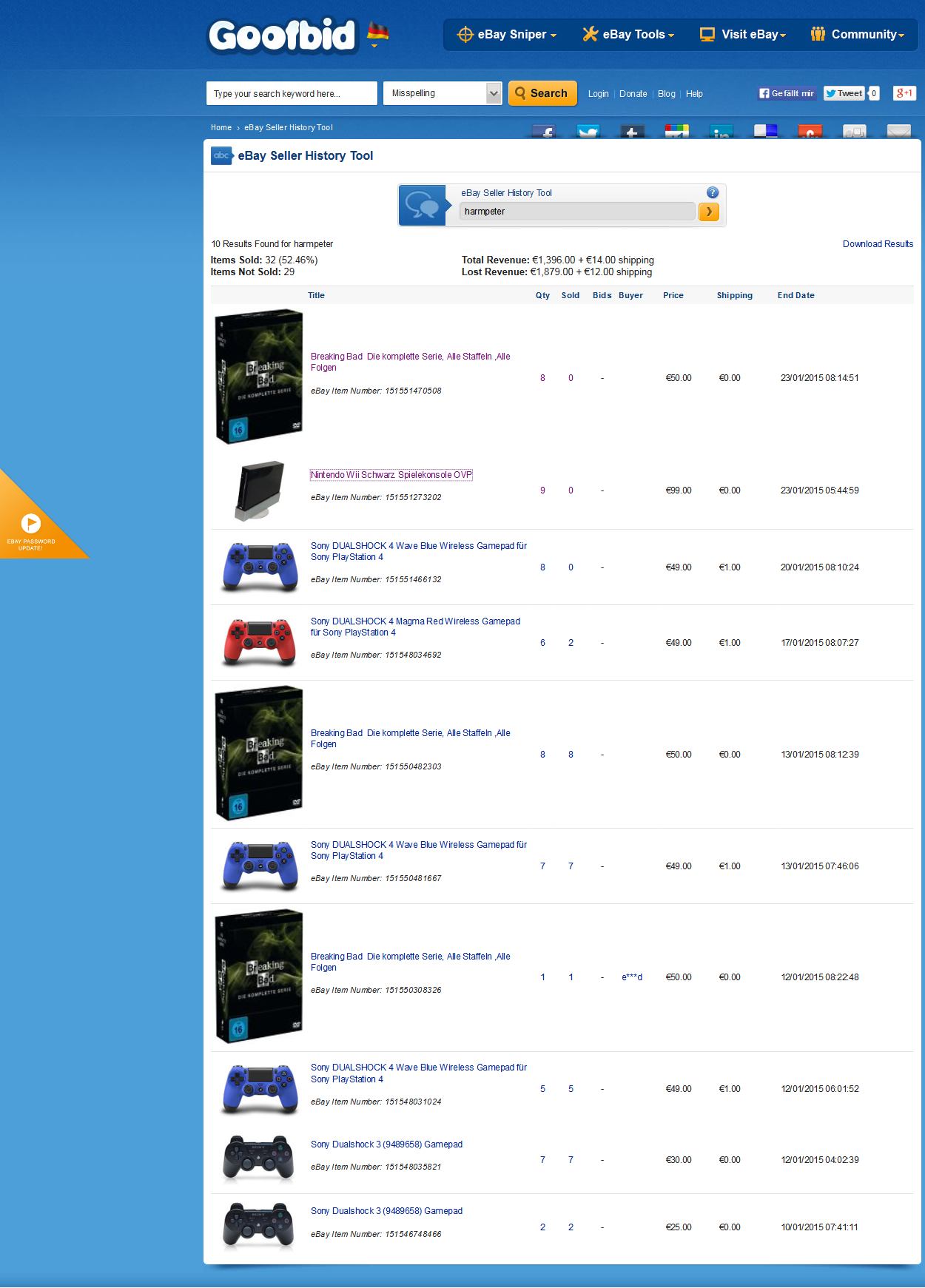Click black Dualshock 3 thumbnail for item 151548035821
This screenshot has width=925, height=1288.
pyautogui.click(x=258, y=1159)
